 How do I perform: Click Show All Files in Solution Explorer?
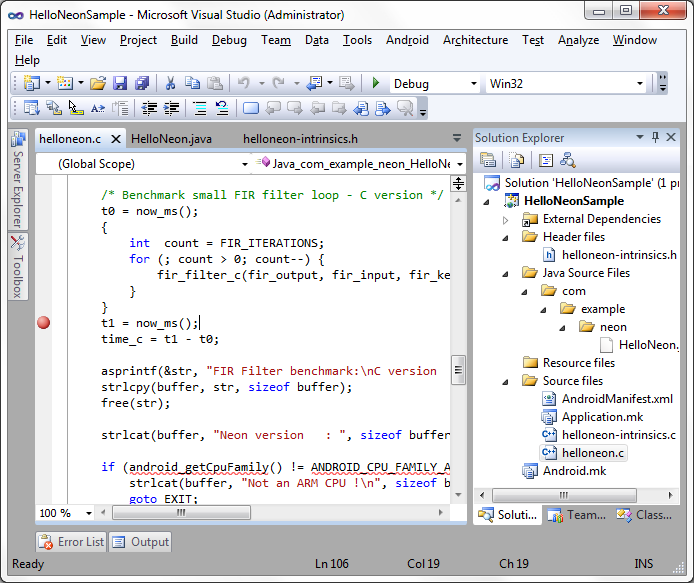tap(516, 160)
